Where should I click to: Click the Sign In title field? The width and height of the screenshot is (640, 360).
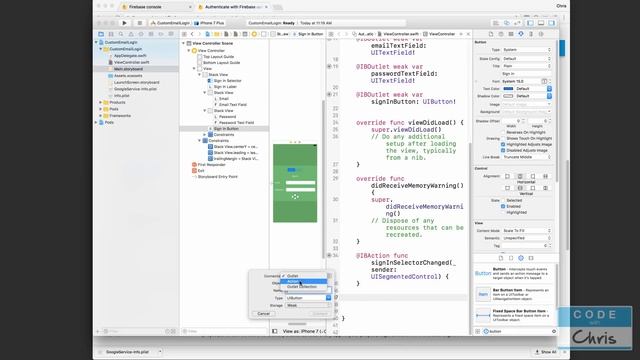click(x=527, y=73)
